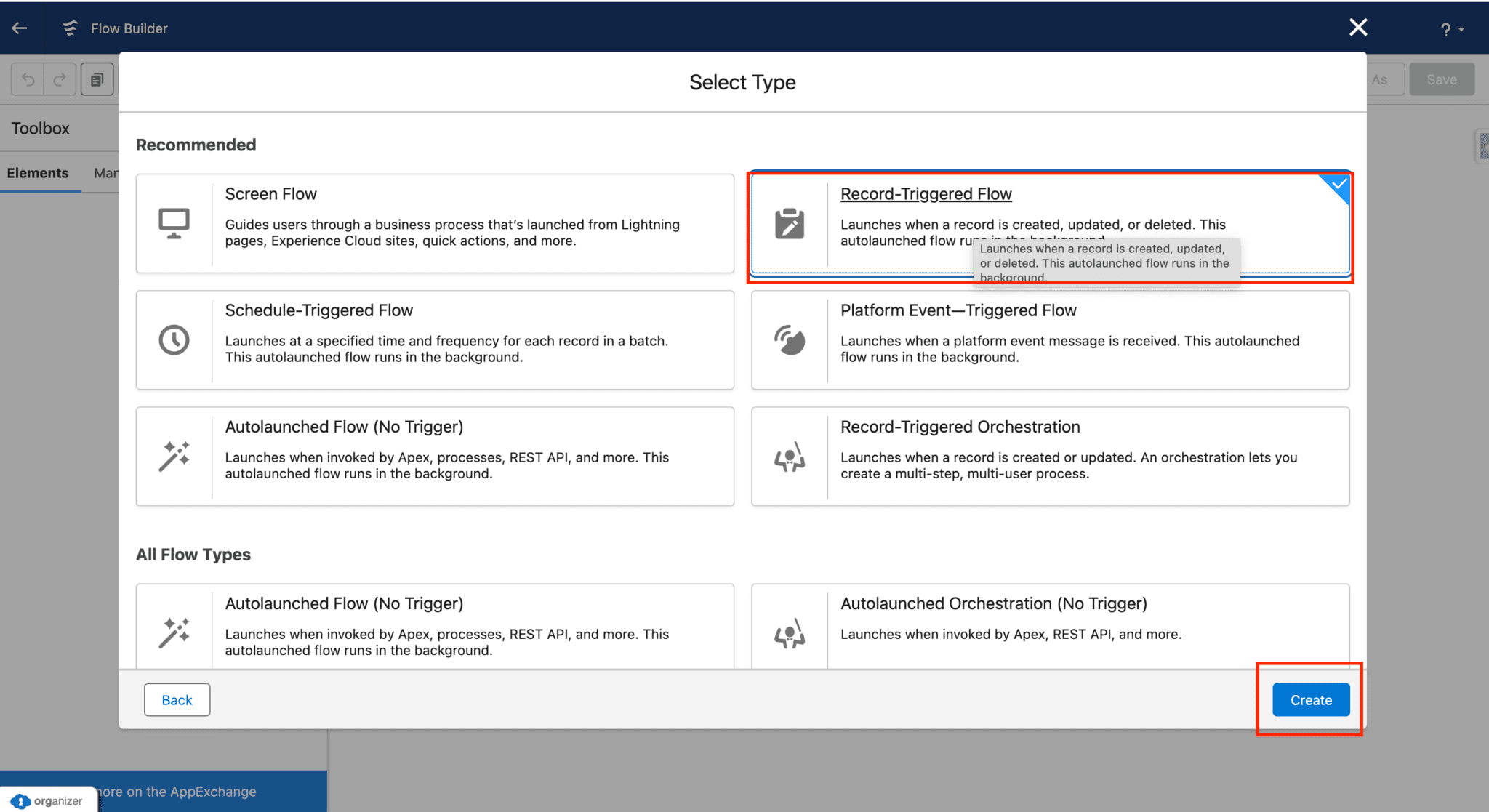Click the Autolaunched Flow magic wand icon under Recommended

[x=174, y=456]
